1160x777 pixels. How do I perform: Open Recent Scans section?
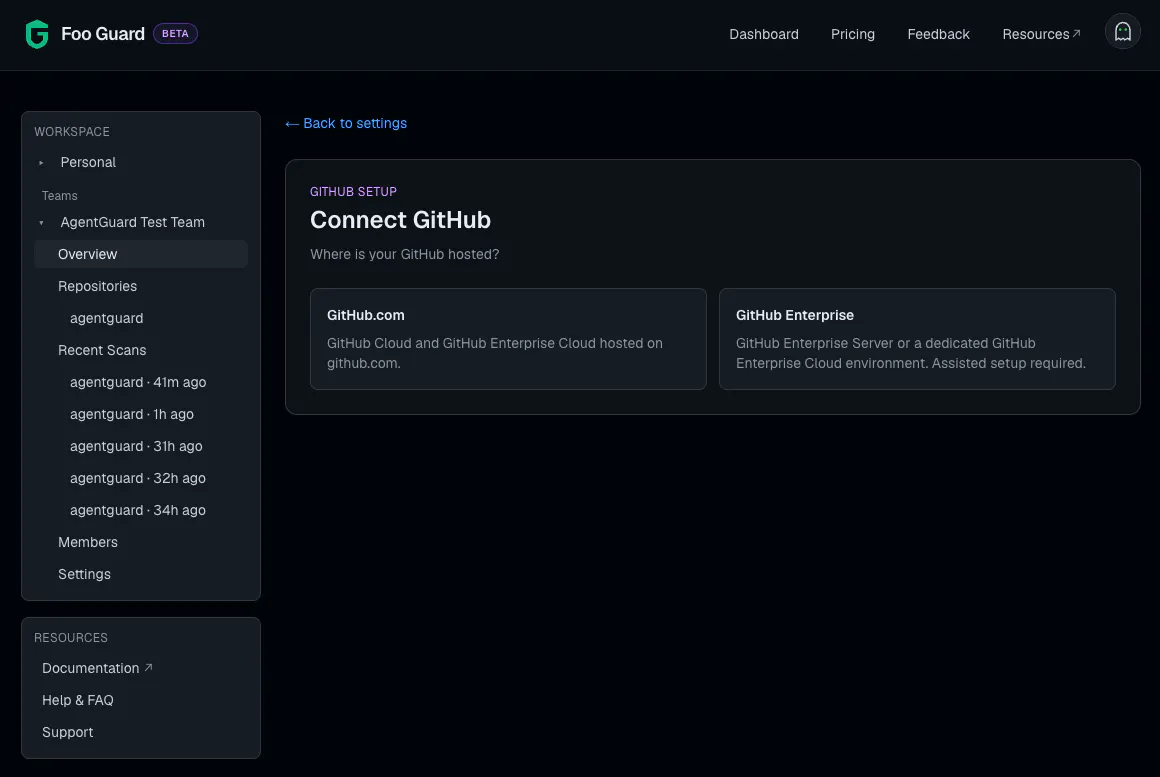coord(102,350)
